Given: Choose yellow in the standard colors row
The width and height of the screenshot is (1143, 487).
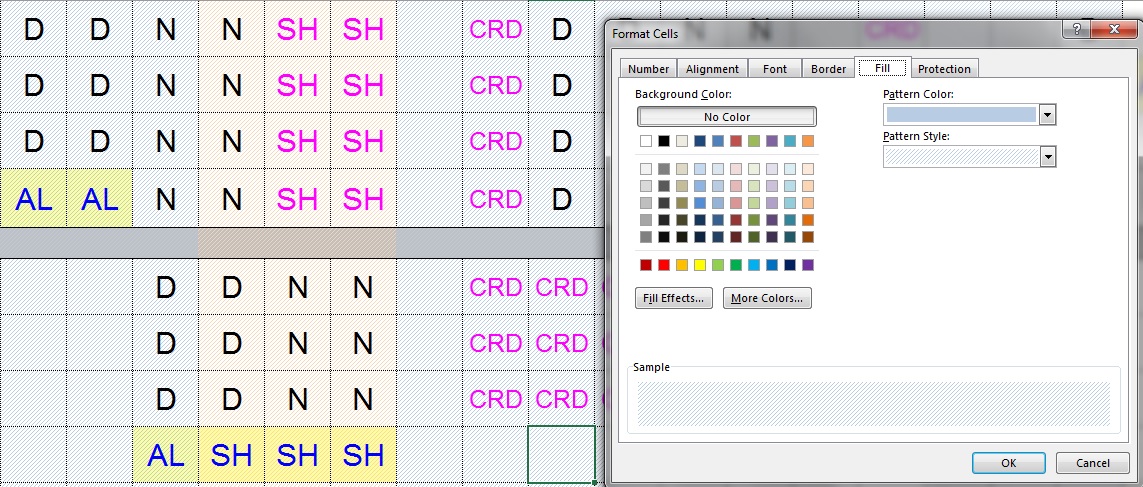Looking at the screenshot, I should 700,265.
